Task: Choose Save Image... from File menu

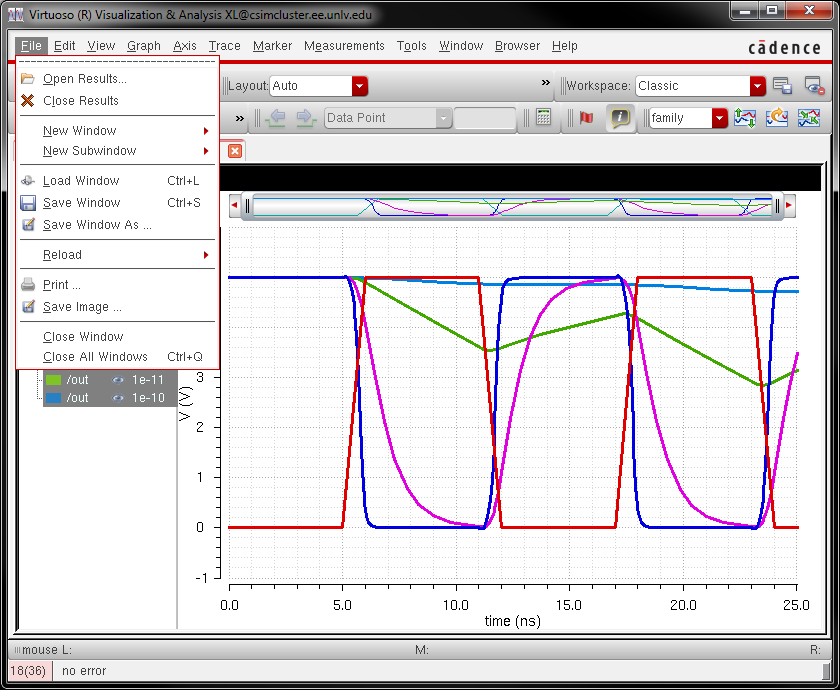Action: coord(82,307)
